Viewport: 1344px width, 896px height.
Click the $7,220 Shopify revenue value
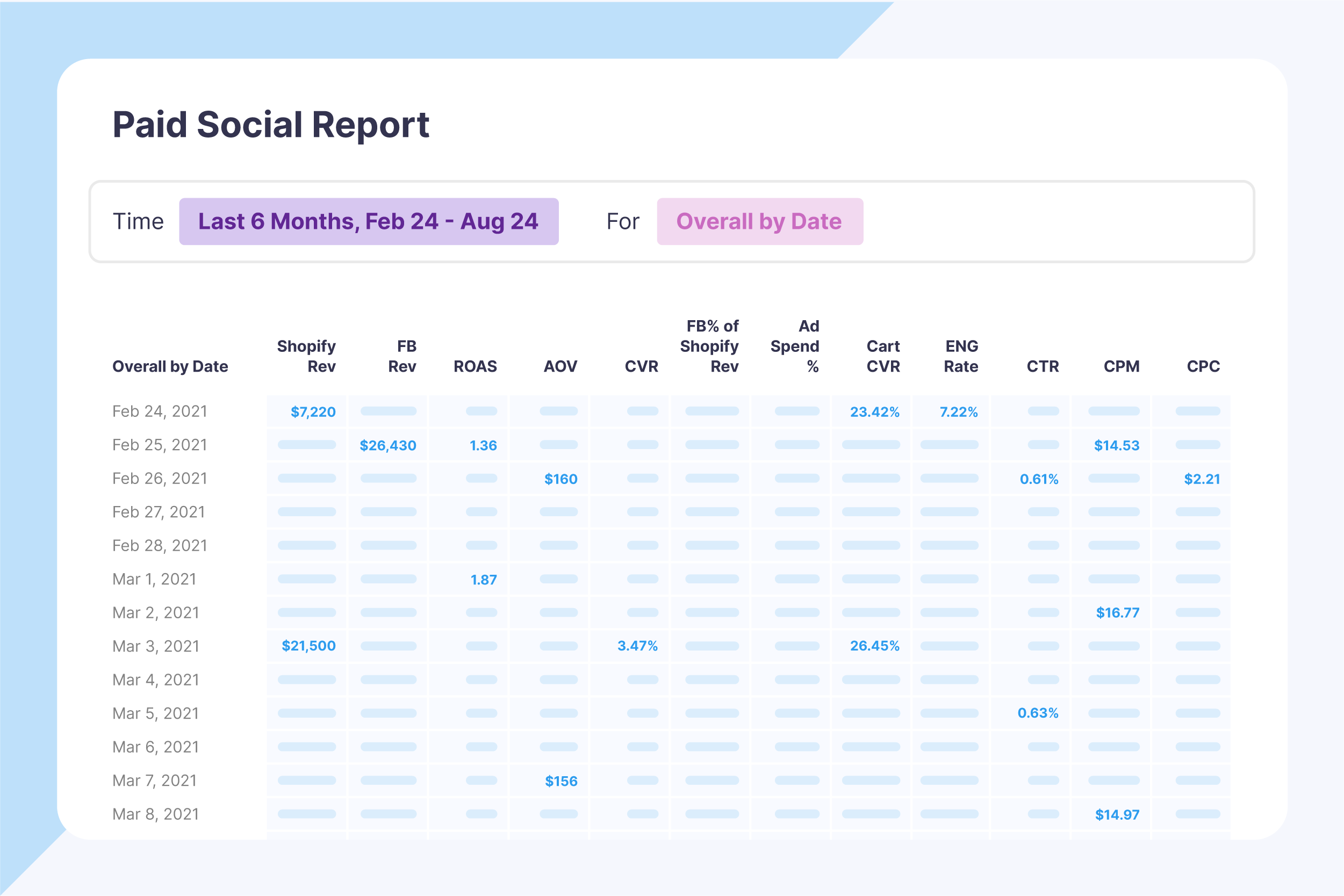click(313, 412)
